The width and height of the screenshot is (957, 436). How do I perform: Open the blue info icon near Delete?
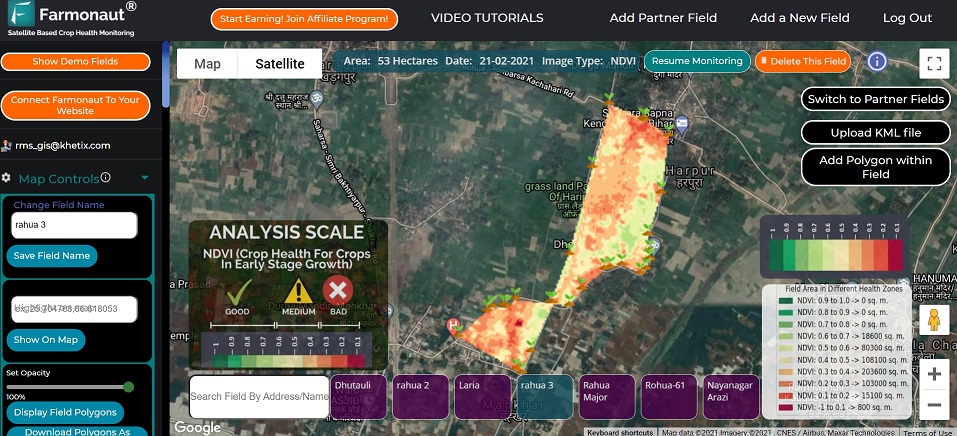[x=877, y=61]
